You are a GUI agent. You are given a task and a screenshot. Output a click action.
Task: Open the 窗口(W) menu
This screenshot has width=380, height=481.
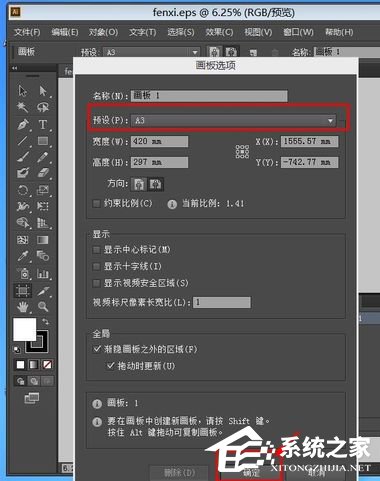(298, 32)
